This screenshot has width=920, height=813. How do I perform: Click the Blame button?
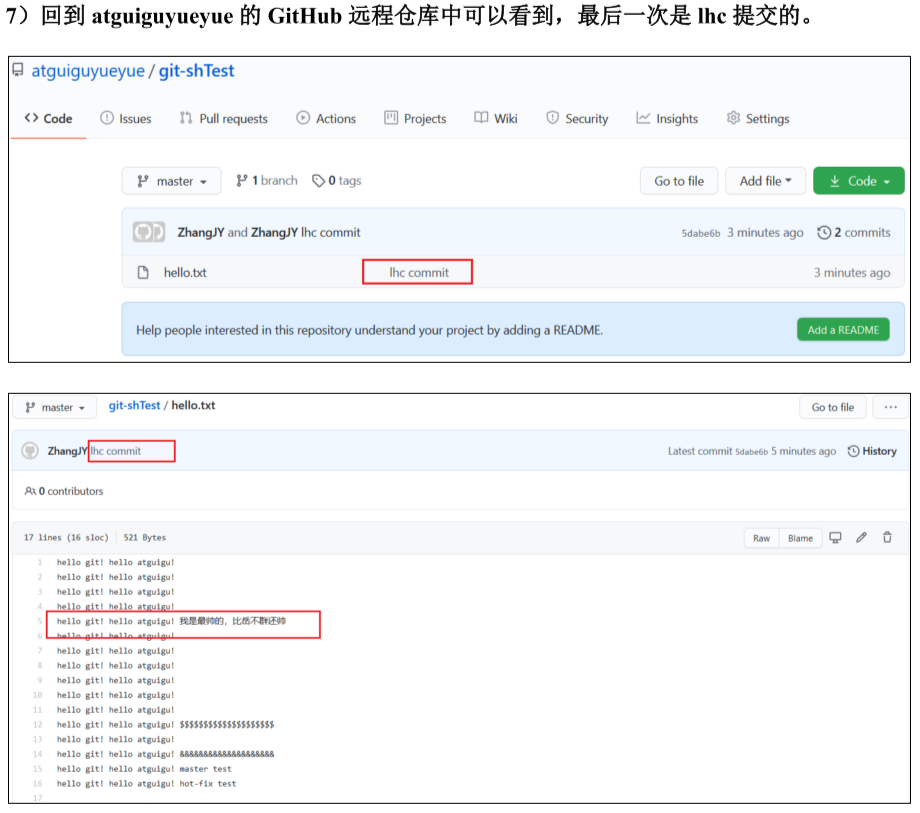click(800, 538)
